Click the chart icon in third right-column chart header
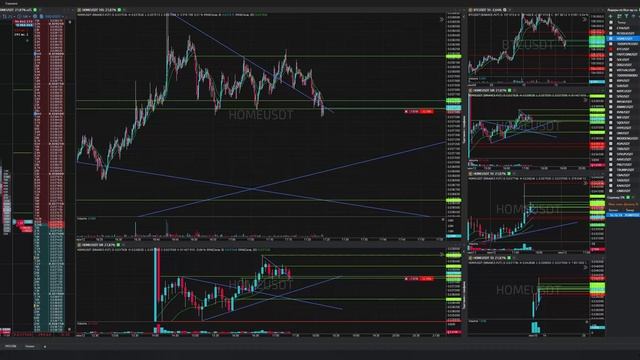640x360 pixels. point(470,173)
